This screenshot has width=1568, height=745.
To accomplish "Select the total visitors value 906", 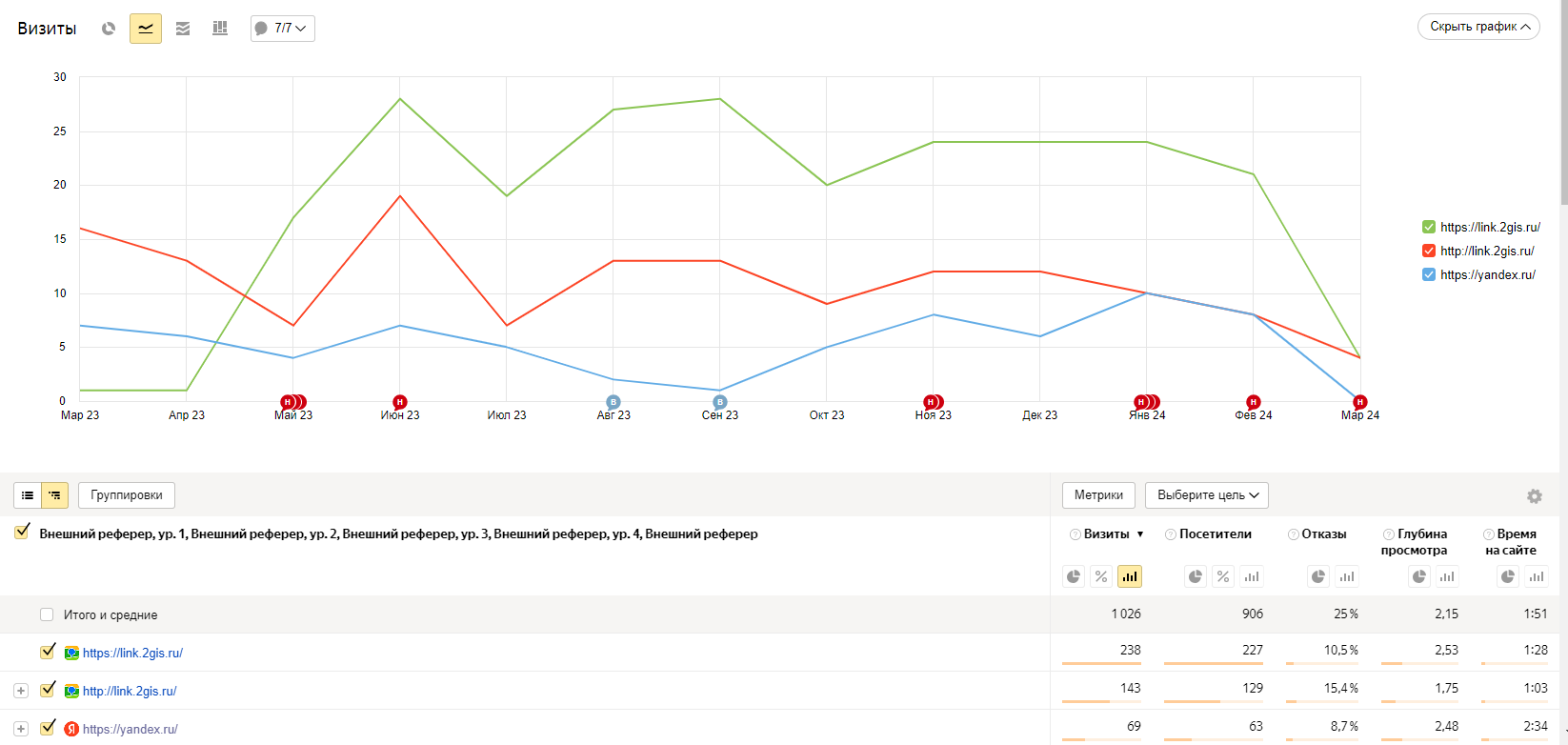I will (x=1253, y=614).
